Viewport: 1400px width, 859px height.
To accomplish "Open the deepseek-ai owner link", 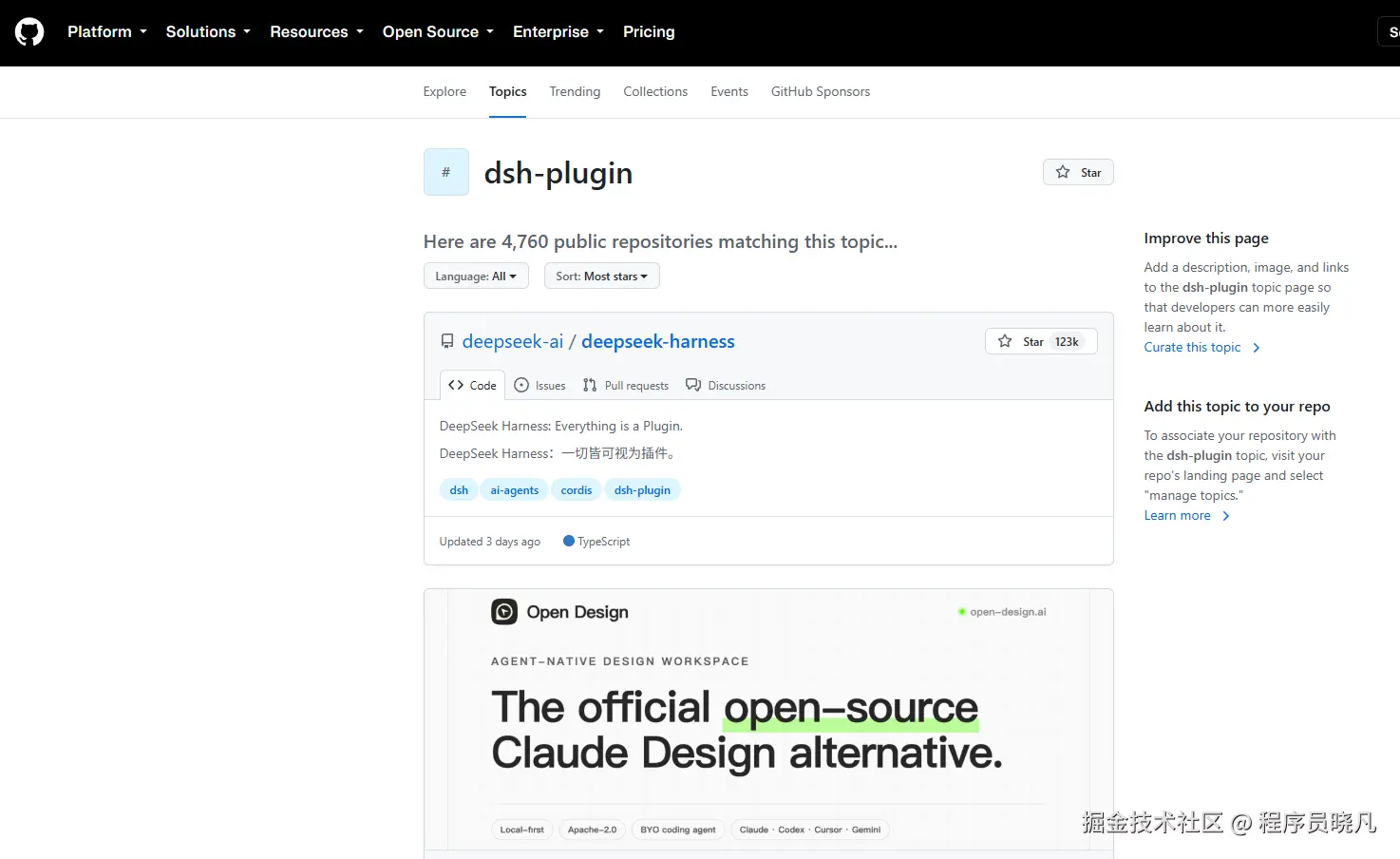I will 513,341.
